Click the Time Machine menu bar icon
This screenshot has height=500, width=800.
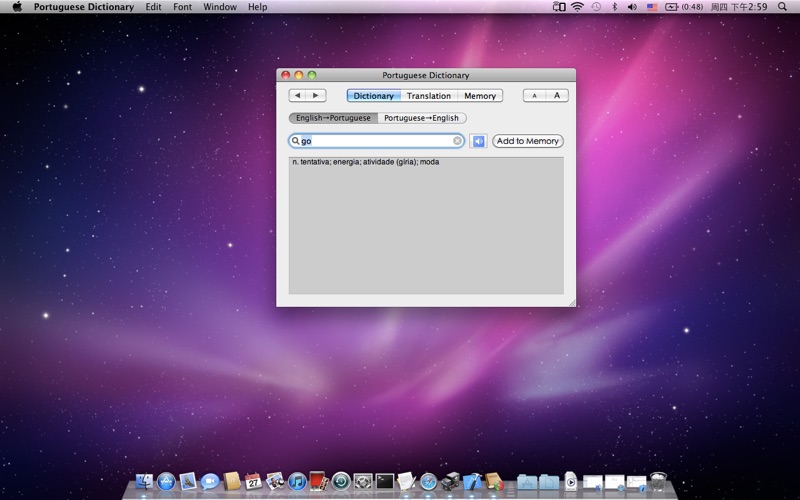[596, 7]
